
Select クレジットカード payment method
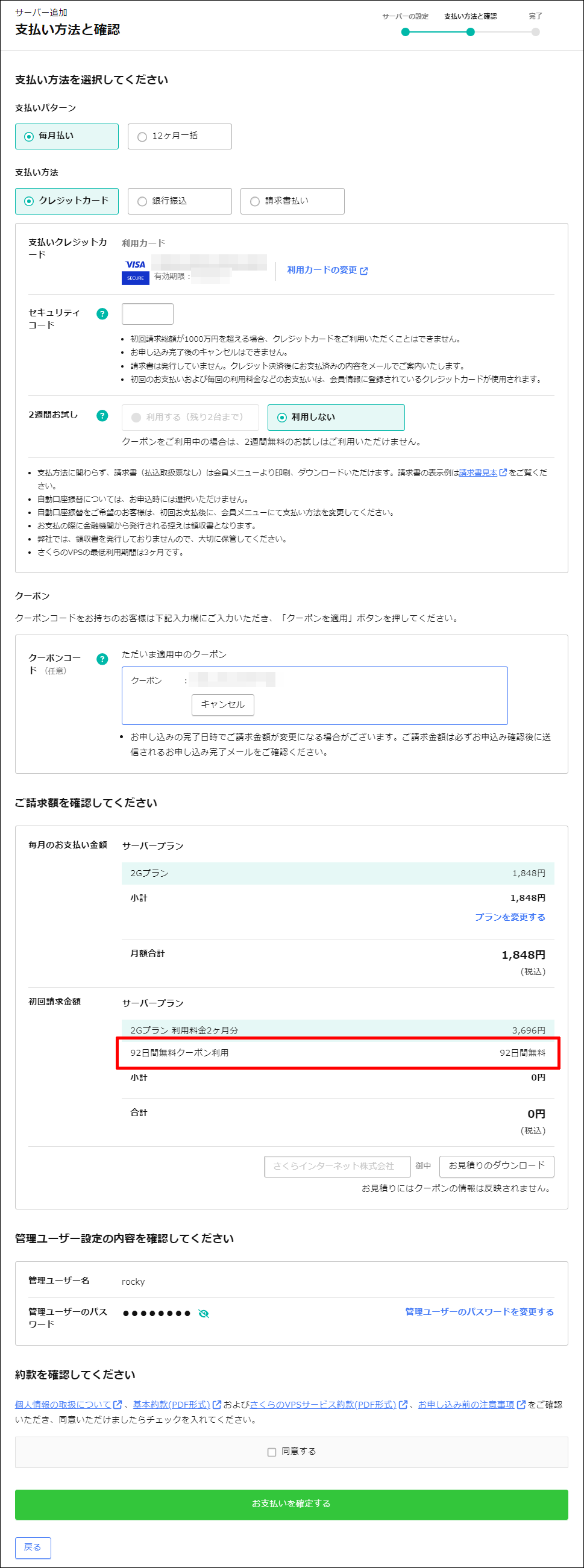tap(67, 201)
